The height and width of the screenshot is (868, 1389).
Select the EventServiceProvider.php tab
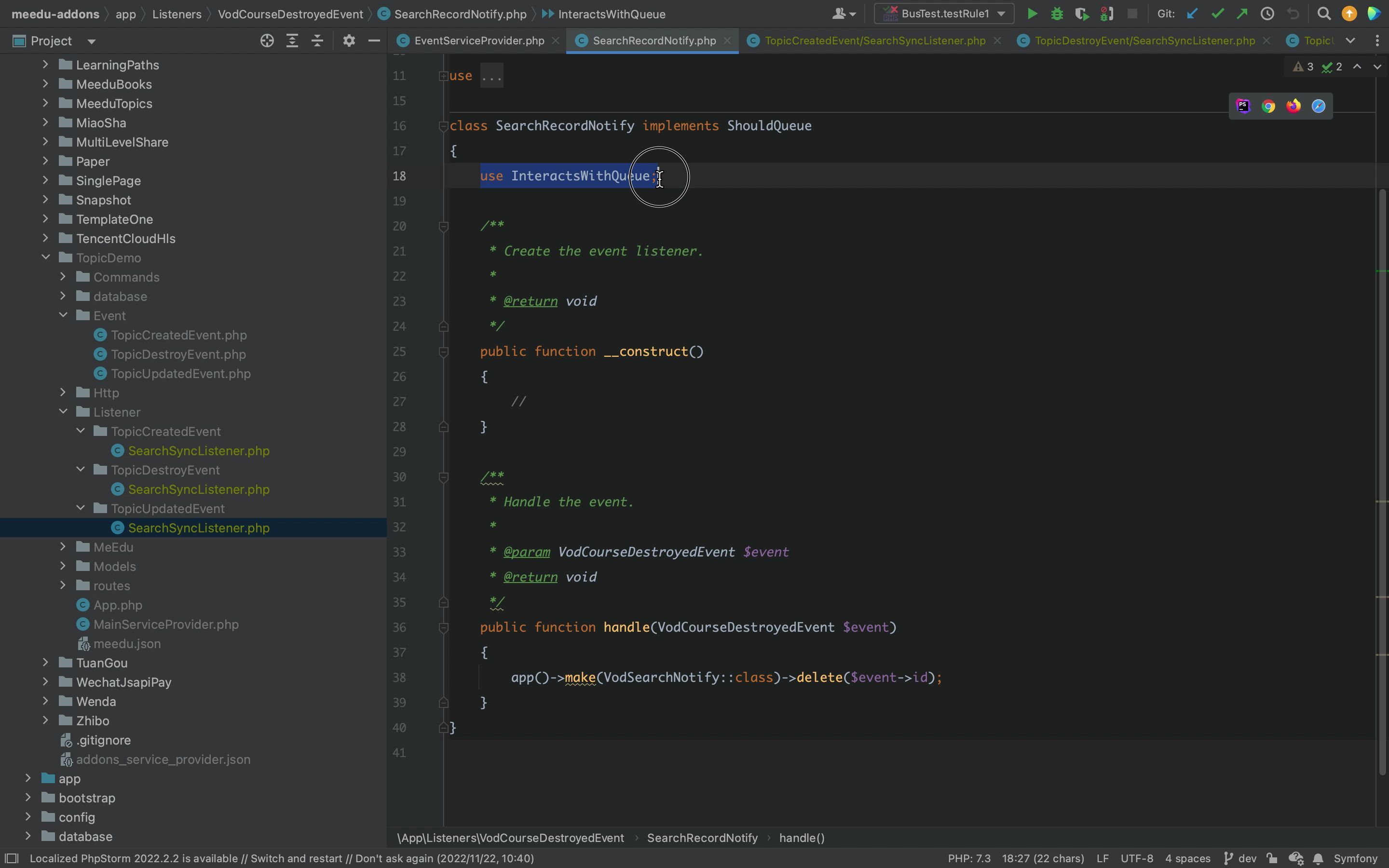[479, 41]
